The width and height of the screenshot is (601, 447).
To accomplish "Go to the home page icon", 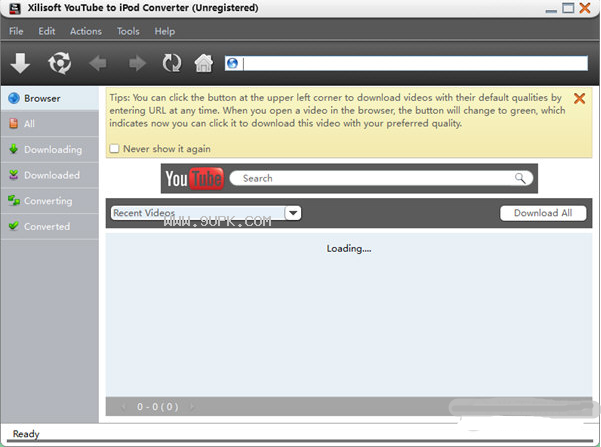I will (x=204, y=63).
